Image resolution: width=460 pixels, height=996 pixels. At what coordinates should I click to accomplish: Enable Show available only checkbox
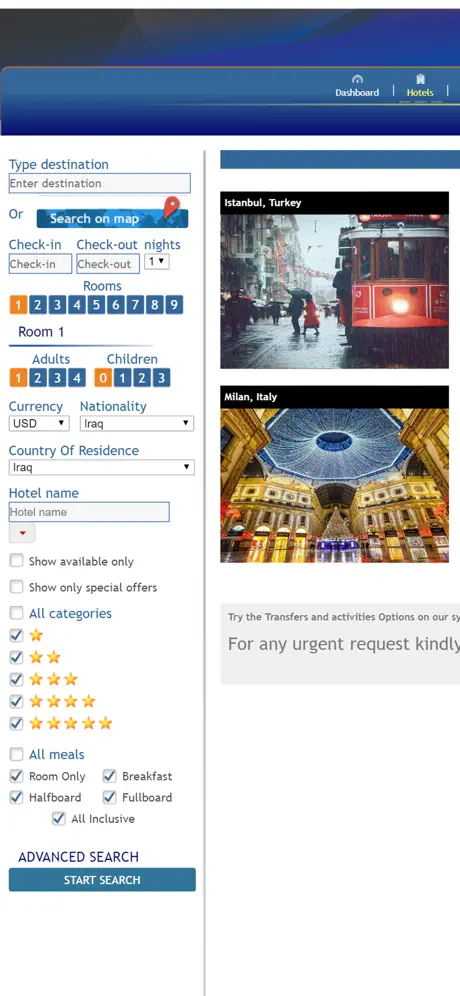pos(17,561)
